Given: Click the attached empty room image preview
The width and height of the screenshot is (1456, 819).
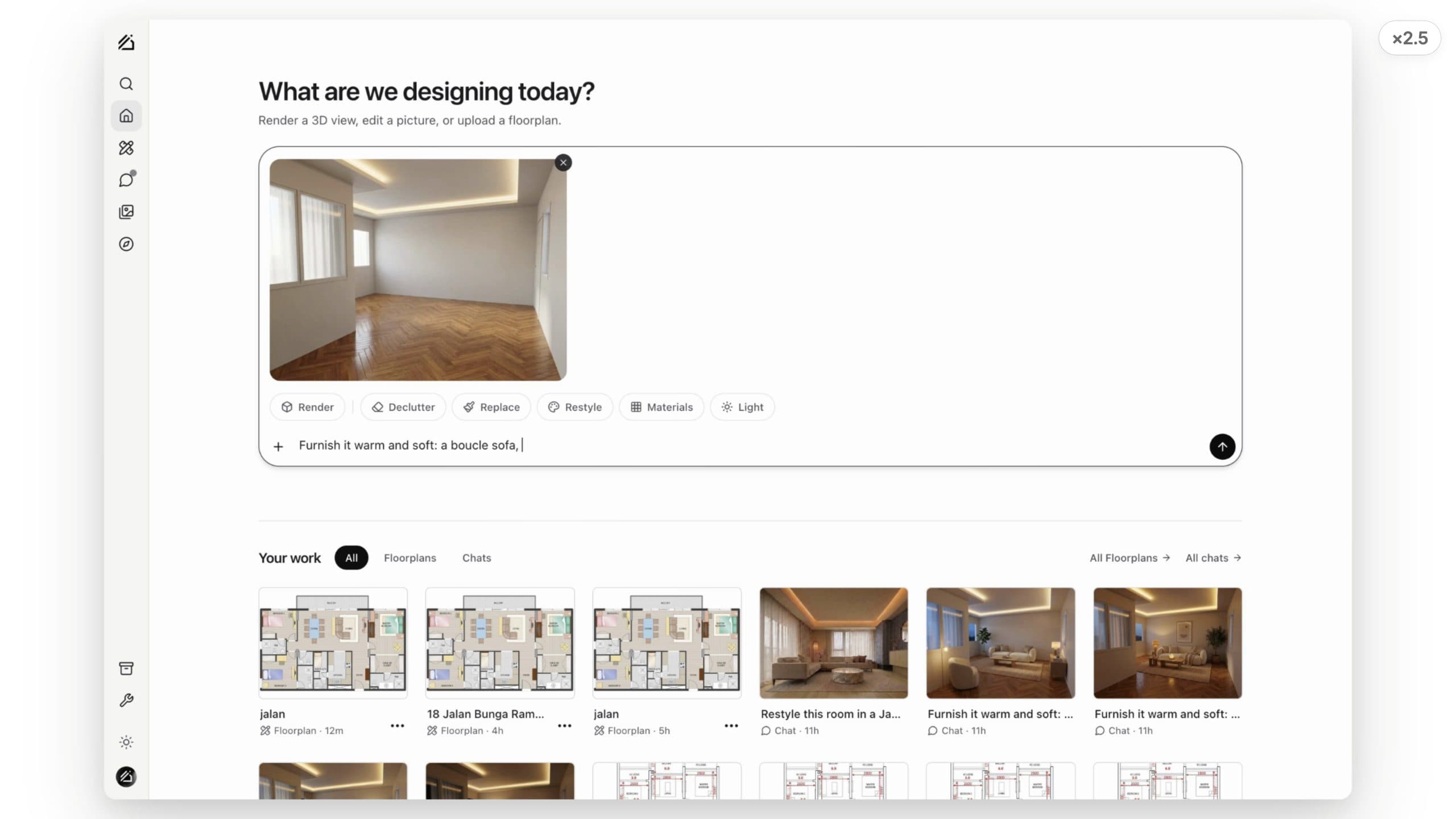Looking at the screenshot, I should tap(418, 270).
